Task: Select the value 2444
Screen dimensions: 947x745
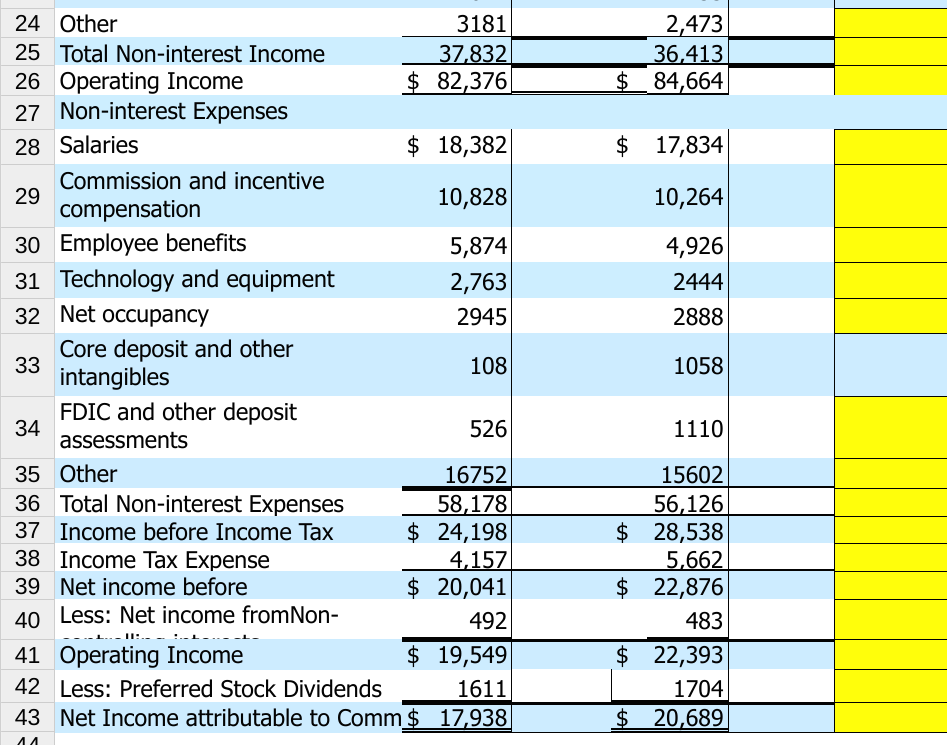Action: point(698,281)
